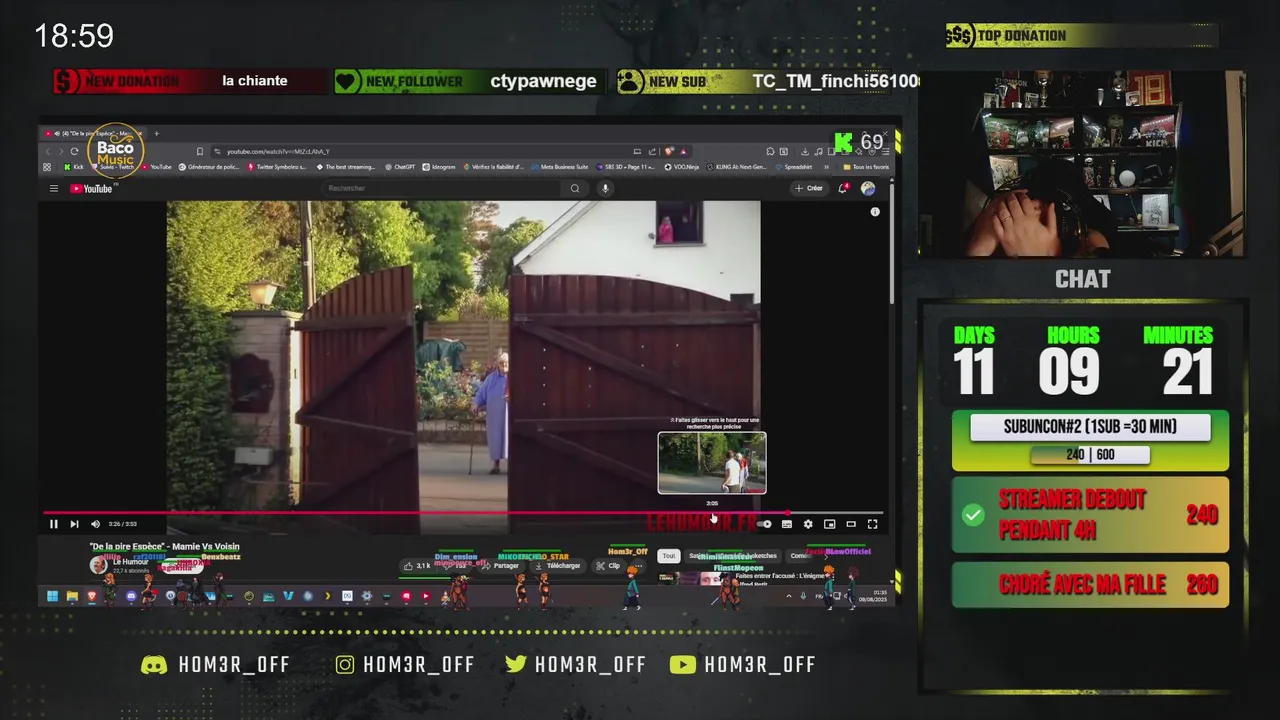This screenshot has height=720, width=1280.
Task: Click the Partager share button
Action: click(x=501, y=566)
